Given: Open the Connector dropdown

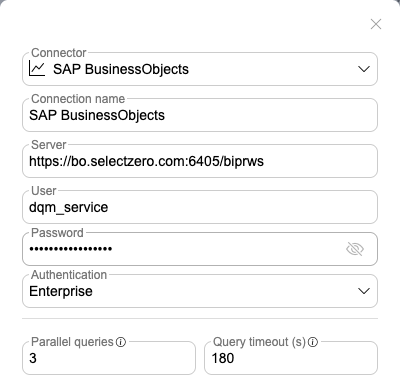Looking at the screenshot, I should (200, 69).
